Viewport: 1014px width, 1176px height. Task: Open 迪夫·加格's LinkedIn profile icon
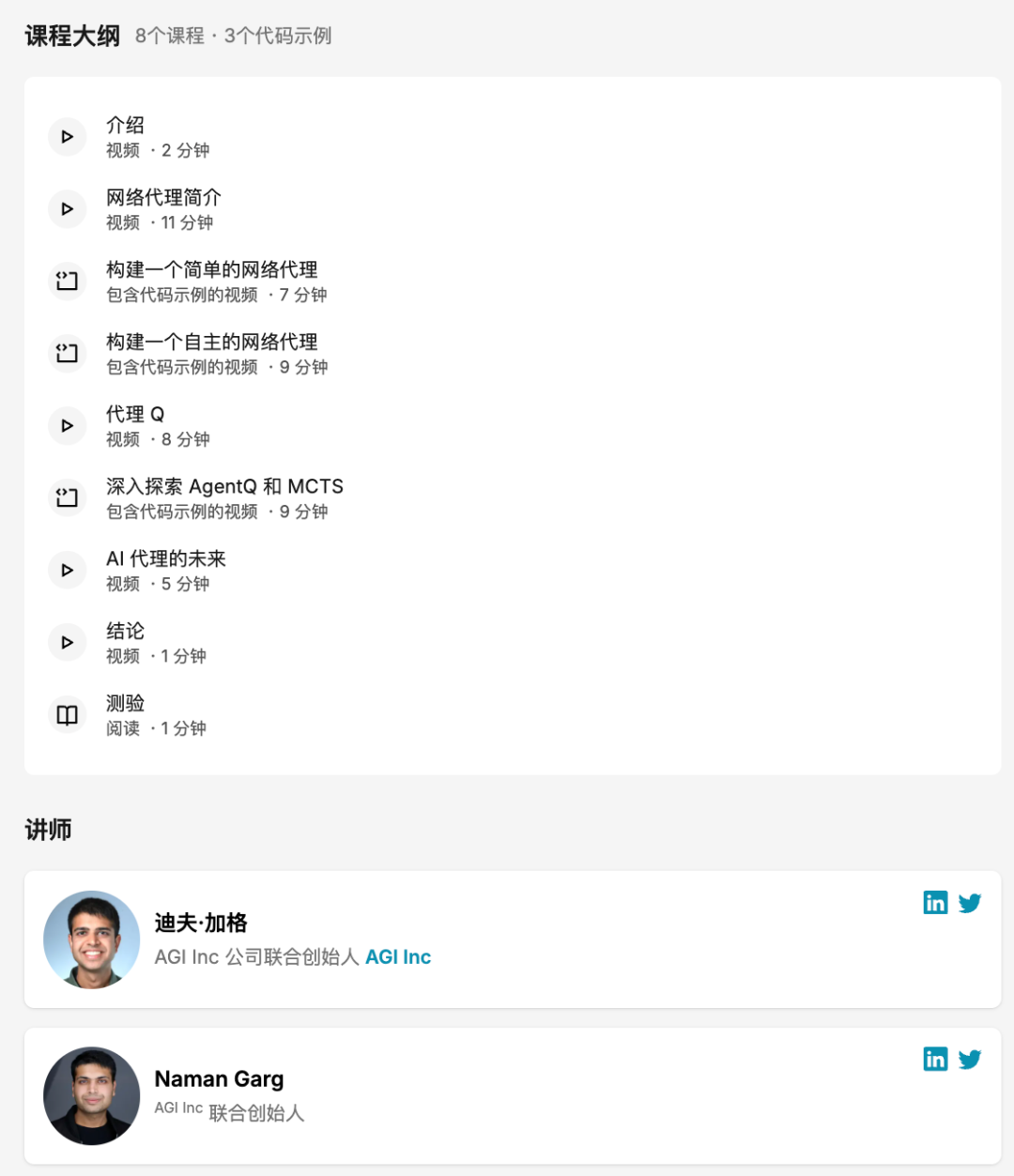pyautogui.click(x=935, y=903)
